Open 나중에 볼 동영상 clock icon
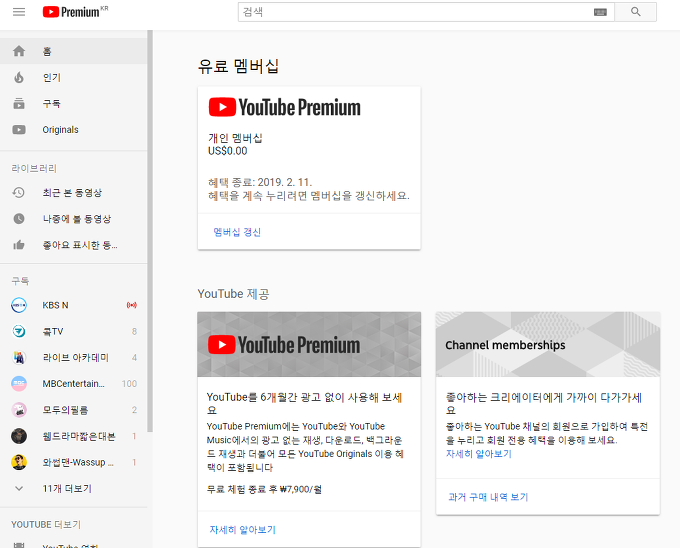 [19, 219]
